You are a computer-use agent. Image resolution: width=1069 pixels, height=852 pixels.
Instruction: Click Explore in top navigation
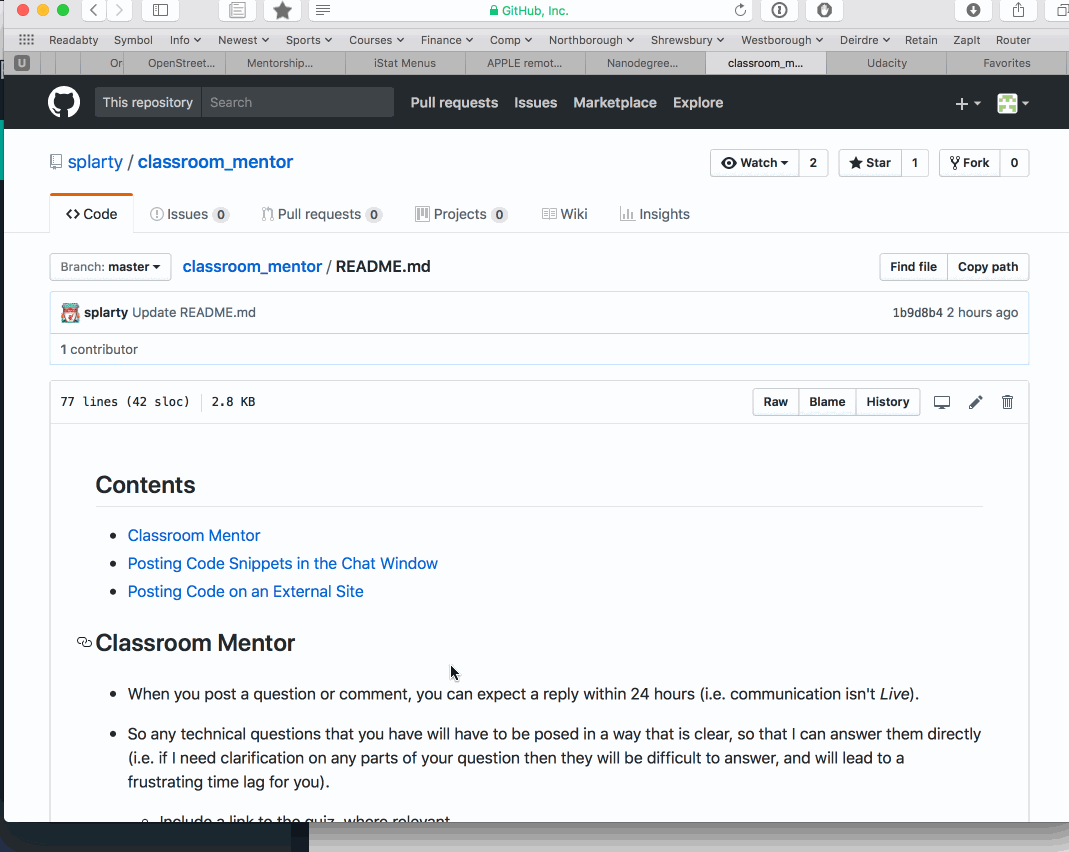698,103
